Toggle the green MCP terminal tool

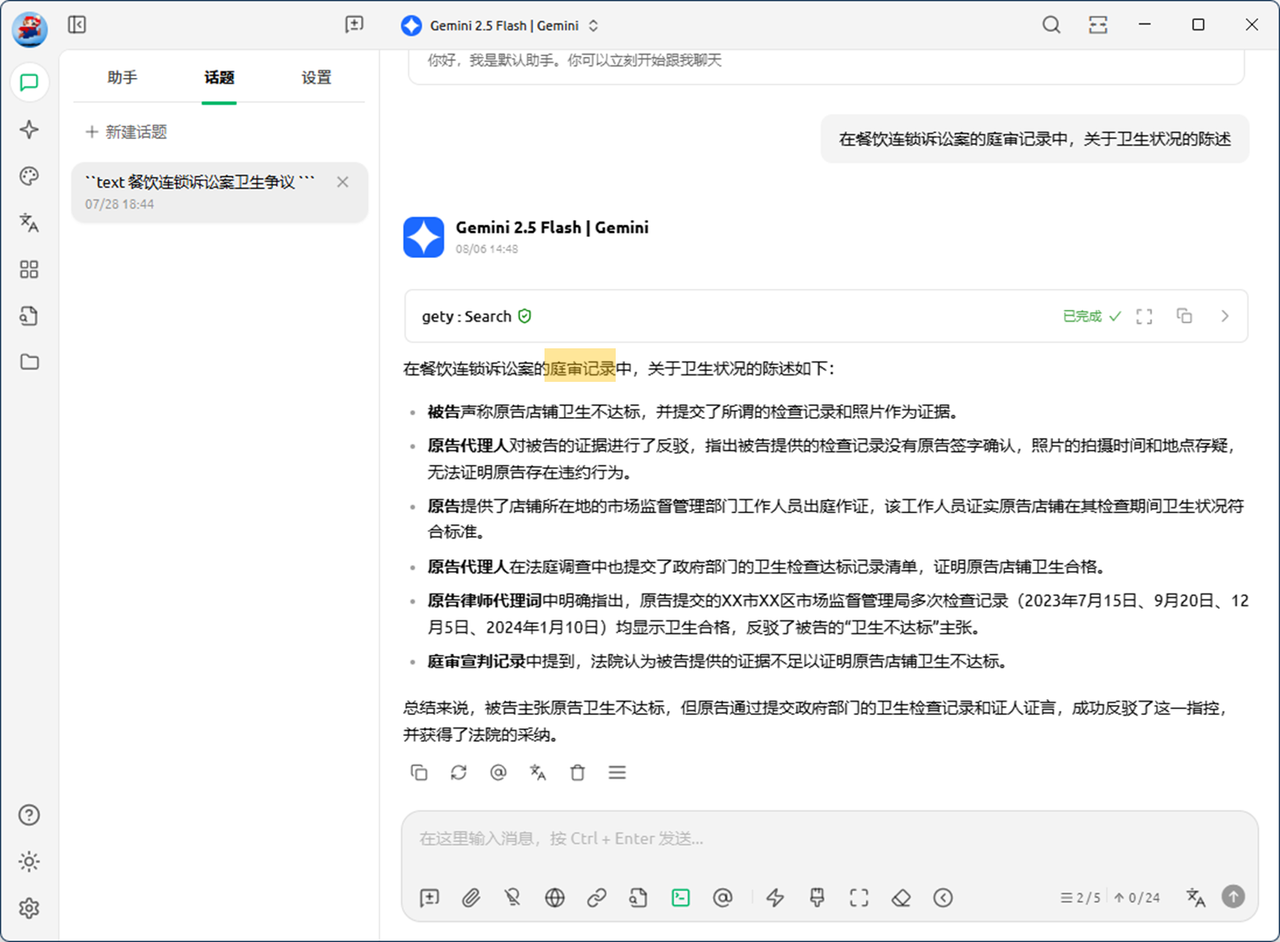pos(681,898)
